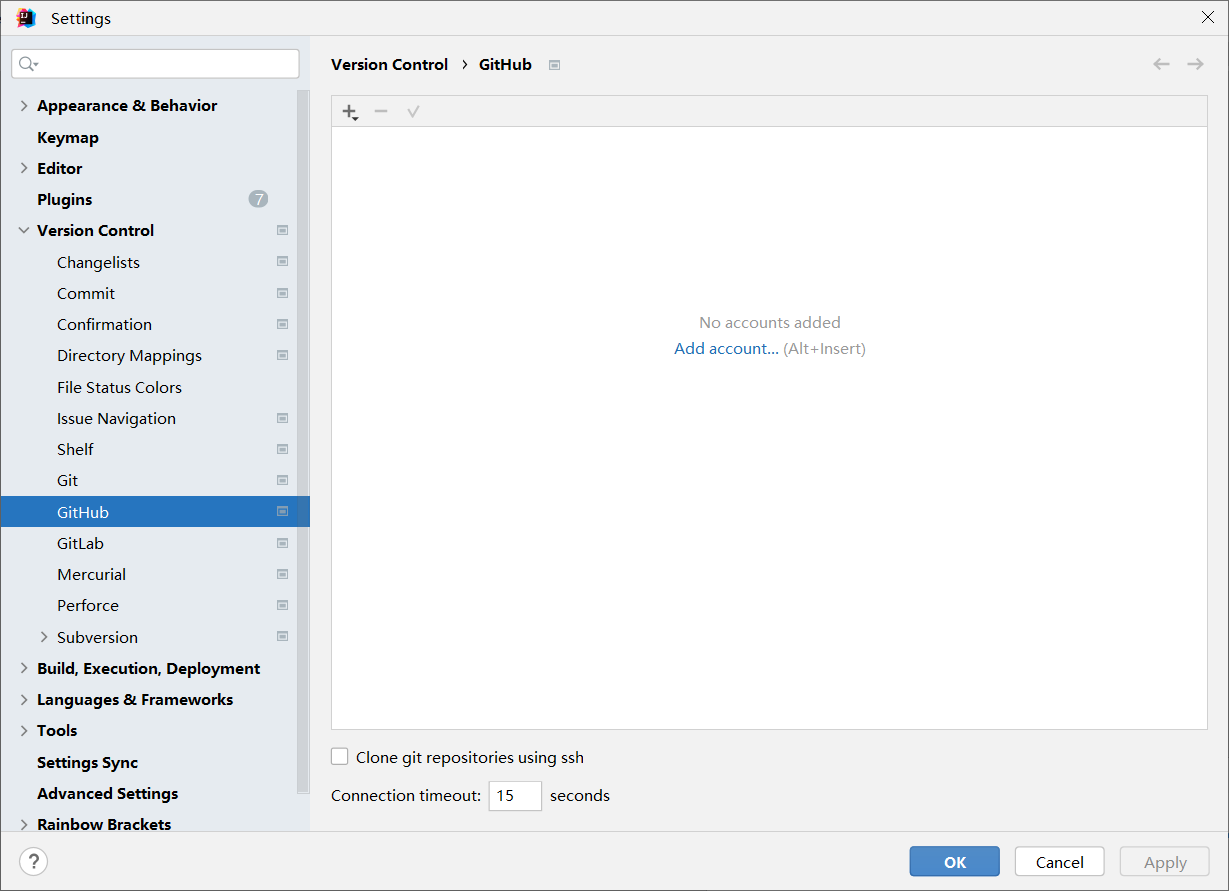The height and width of the screenshot is (891, 1229).
Task: Select the Shelf settings page
Action: click(75, 449)
